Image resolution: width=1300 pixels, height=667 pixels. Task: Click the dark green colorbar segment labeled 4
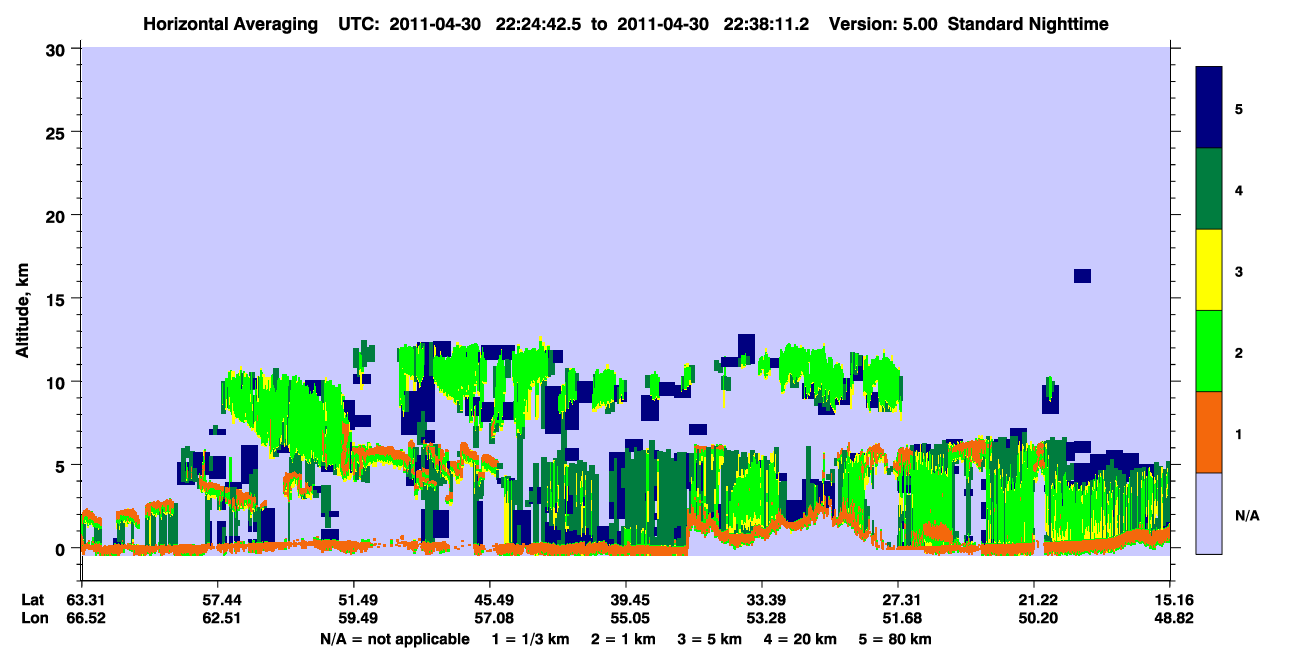(1209, 189)
